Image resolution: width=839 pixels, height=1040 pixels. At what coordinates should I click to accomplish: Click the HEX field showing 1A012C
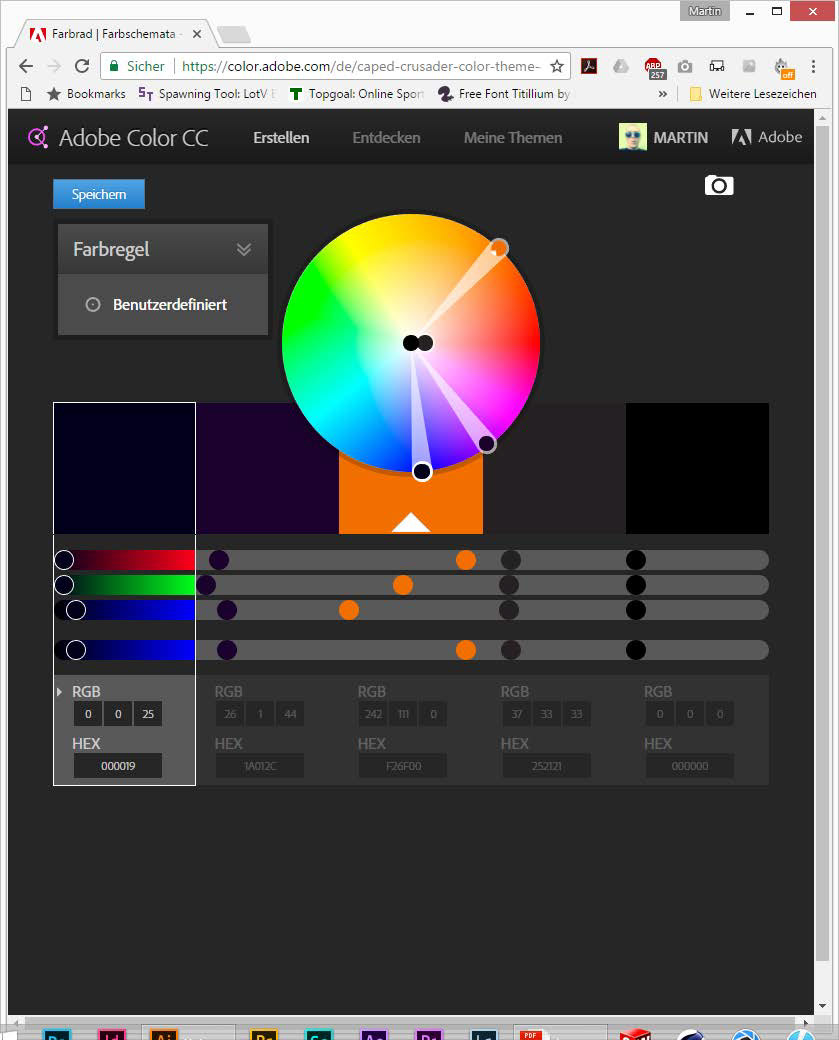260,765
